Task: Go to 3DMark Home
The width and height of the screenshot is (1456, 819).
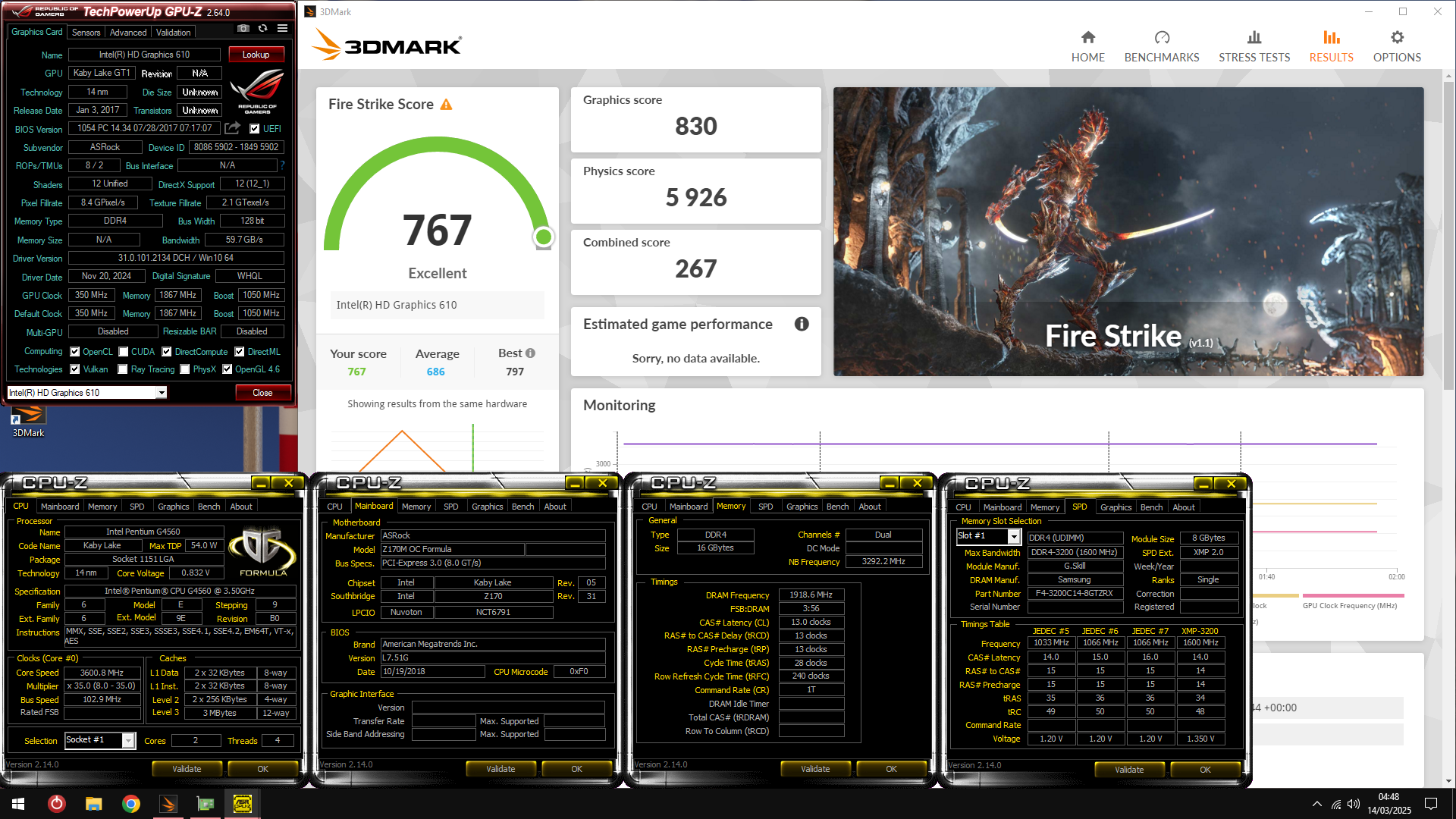Action: point(1087,46)
